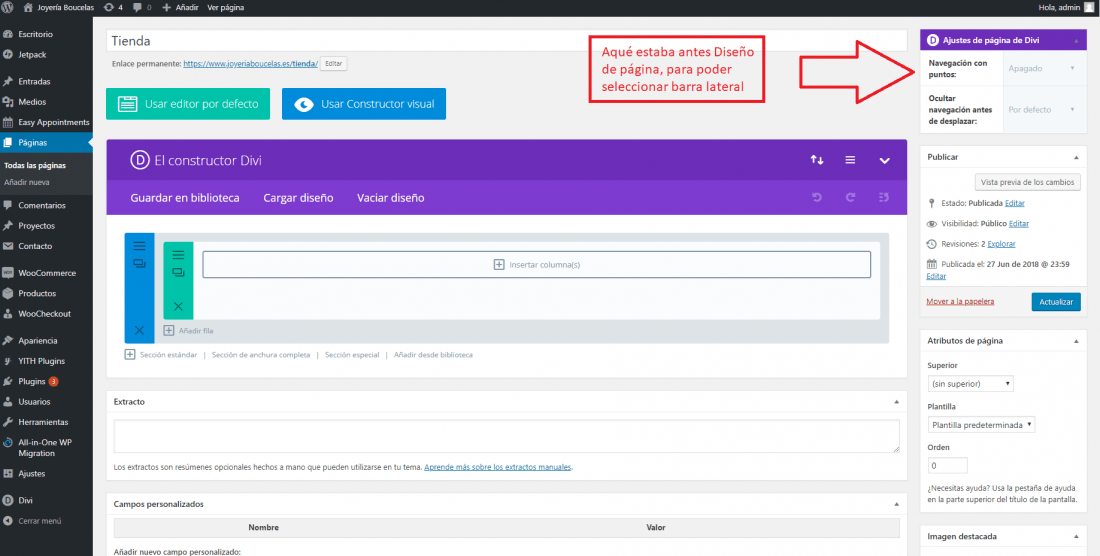Duplicate the green row via clone icon
This screenshot has height=556, width=1100.
pyautogui.click(x=178, y=272)
